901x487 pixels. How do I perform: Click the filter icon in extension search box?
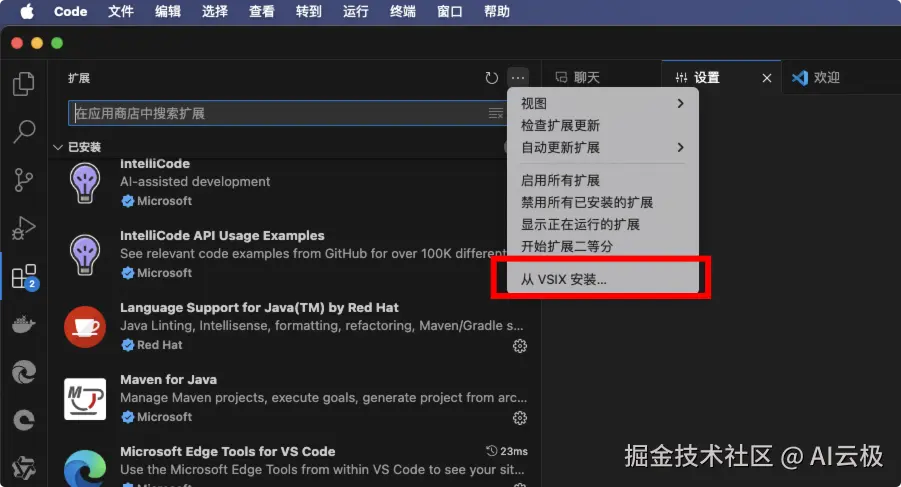(x=495, y=113)
